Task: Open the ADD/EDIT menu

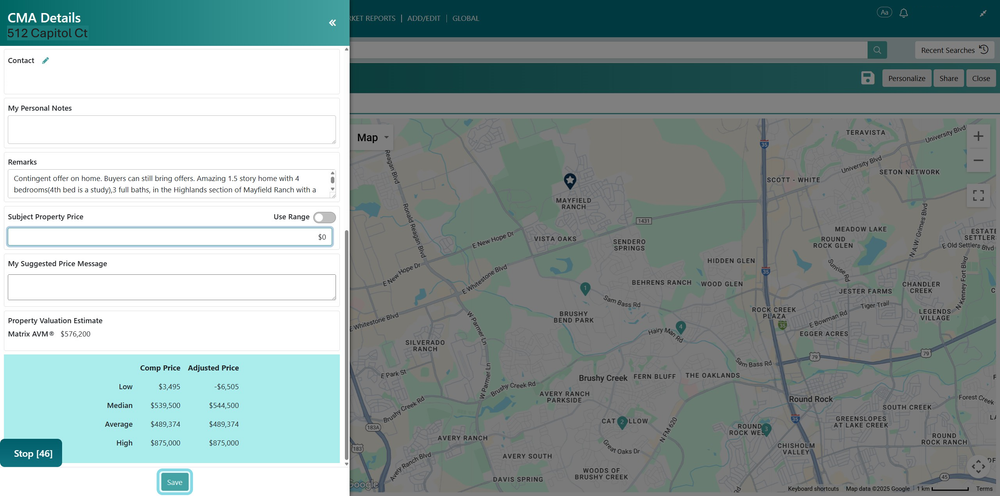Action: pos(424,18)
